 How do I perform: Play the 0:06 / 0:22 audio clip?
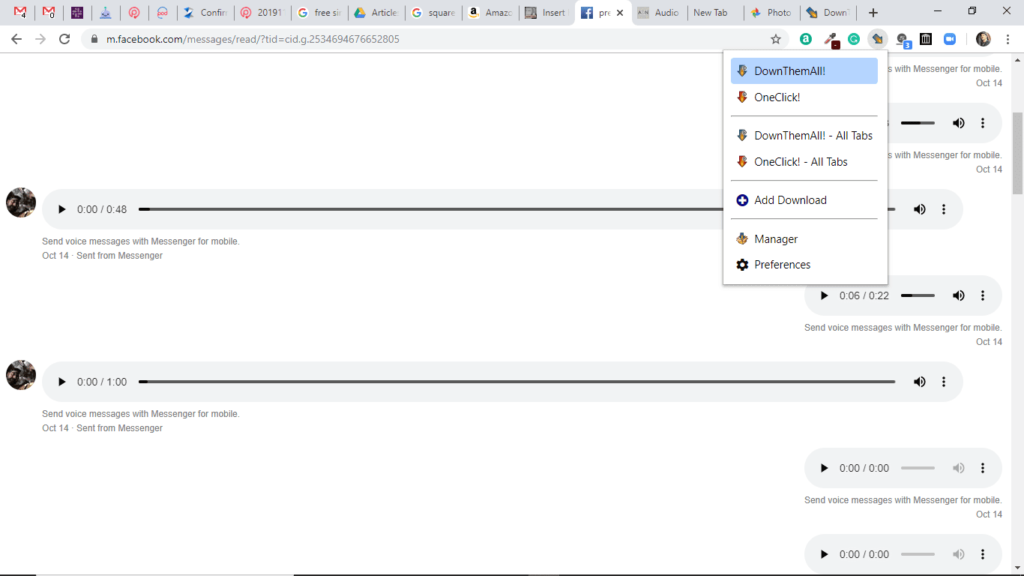pyautogui.click(x=824, y=296)
